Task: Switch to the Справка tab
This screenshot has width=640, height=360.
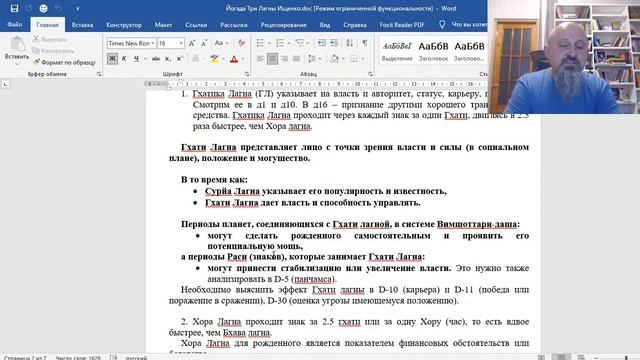Action: [x=355, y=24]
